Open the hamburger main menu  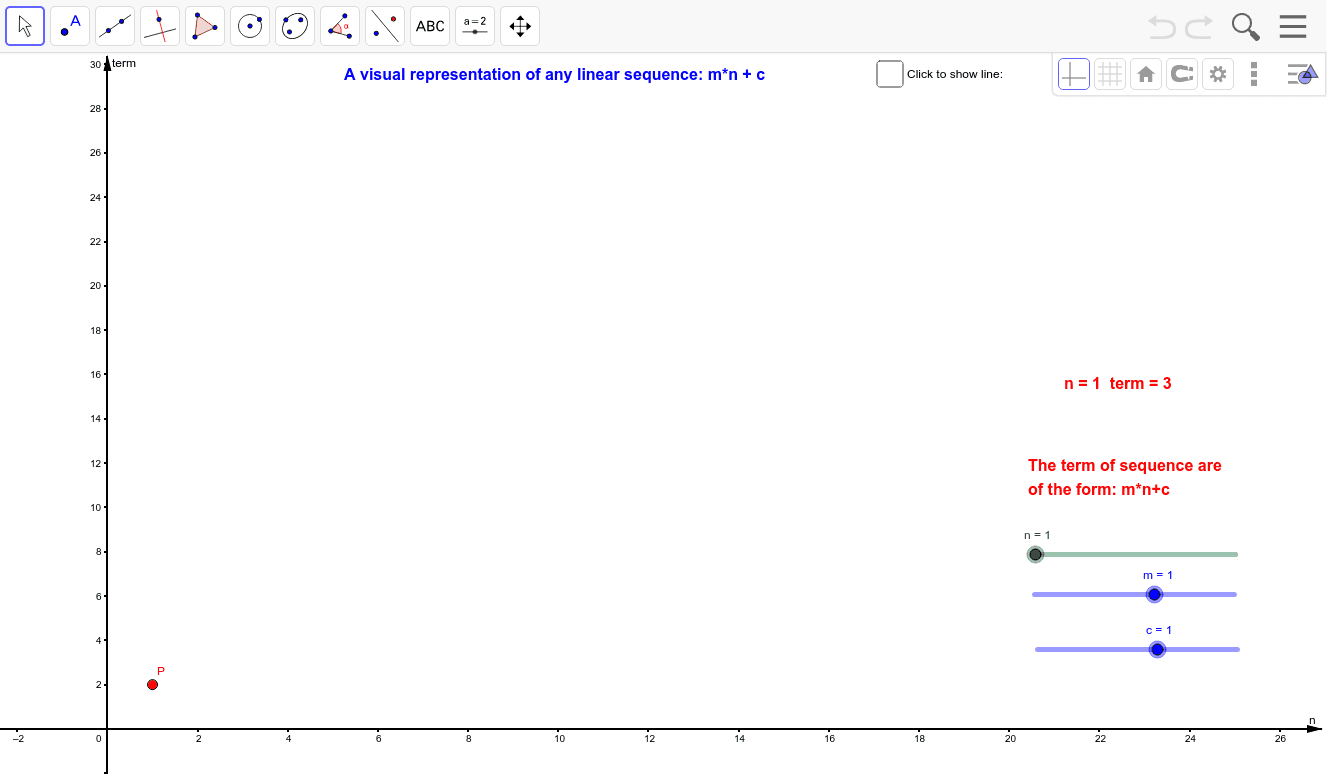click(1293, 26)
